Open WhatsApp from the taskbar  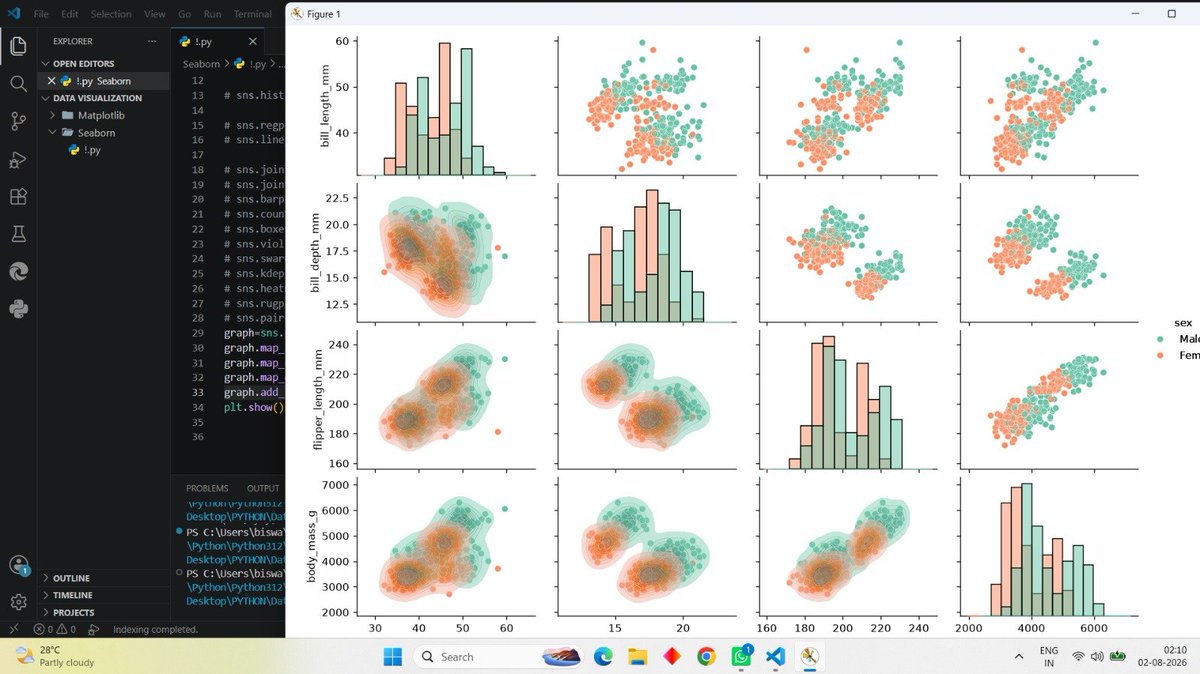[741, 656]
